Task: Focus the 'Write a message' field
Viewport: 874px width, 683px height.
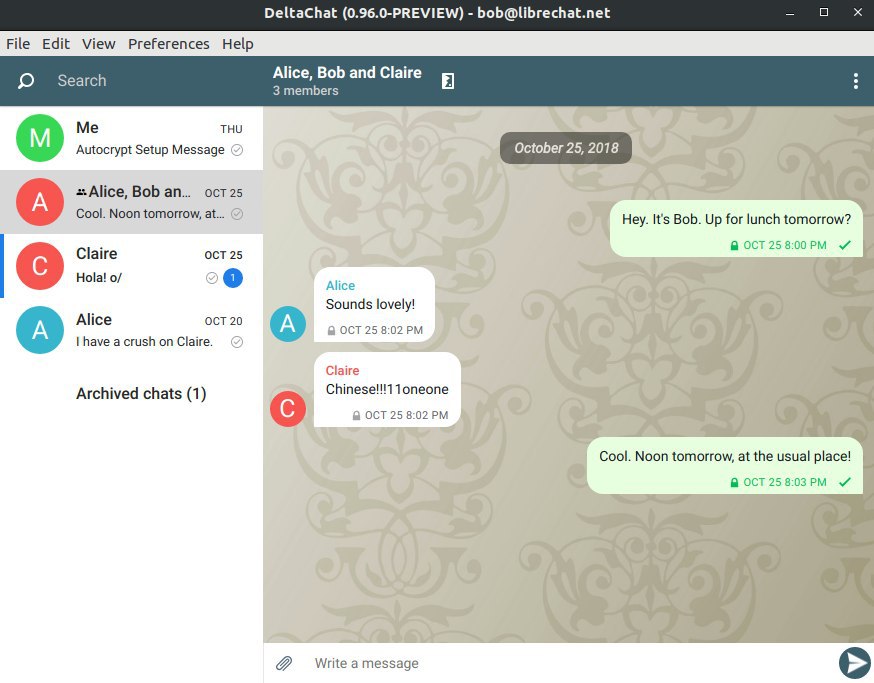Action: click(569, 663)
